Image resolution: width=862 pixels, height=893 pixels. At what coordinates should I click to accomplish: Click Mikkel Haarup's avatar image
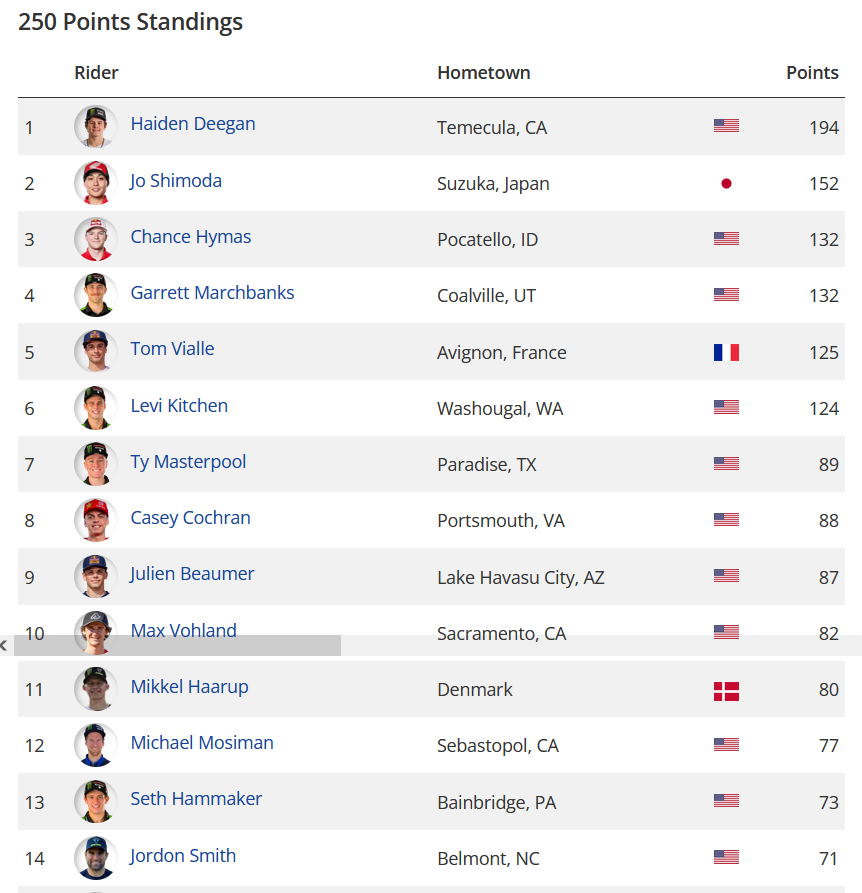(x=96, y=689)
